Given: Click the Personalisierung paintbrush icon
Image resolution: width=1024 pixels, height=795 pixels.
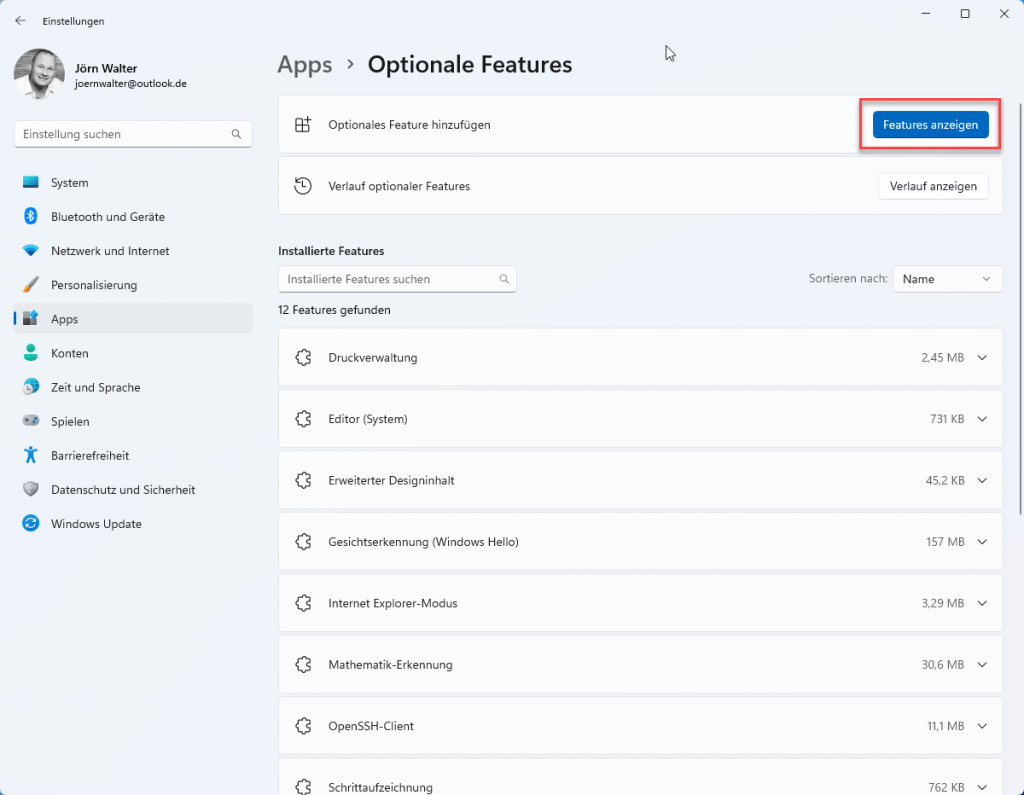Looking at the screenshot, I should [x=31, y=285].
